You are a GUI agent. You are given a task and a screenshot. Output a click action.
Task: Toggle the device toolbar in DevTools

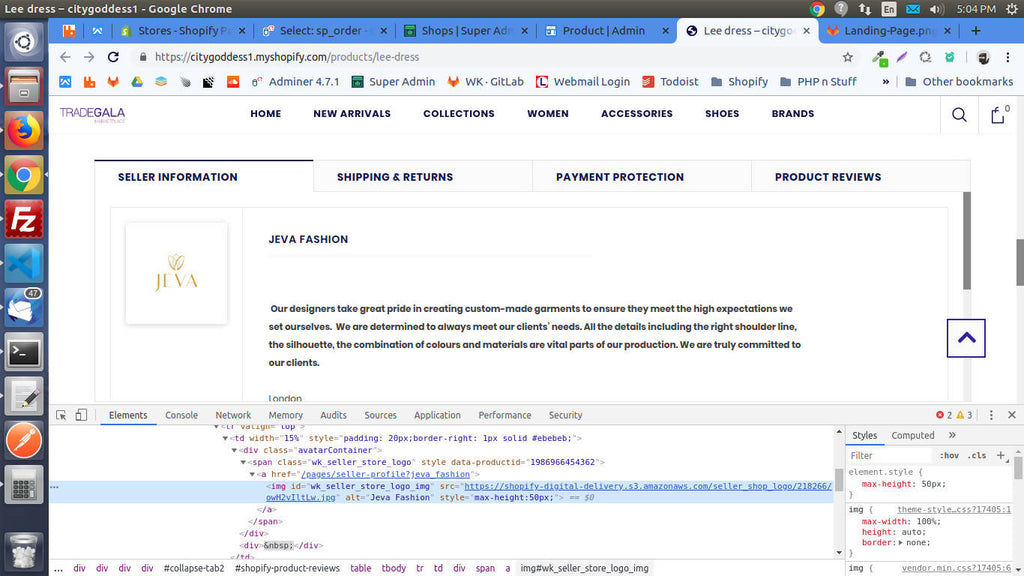click(x=82, y=415)
